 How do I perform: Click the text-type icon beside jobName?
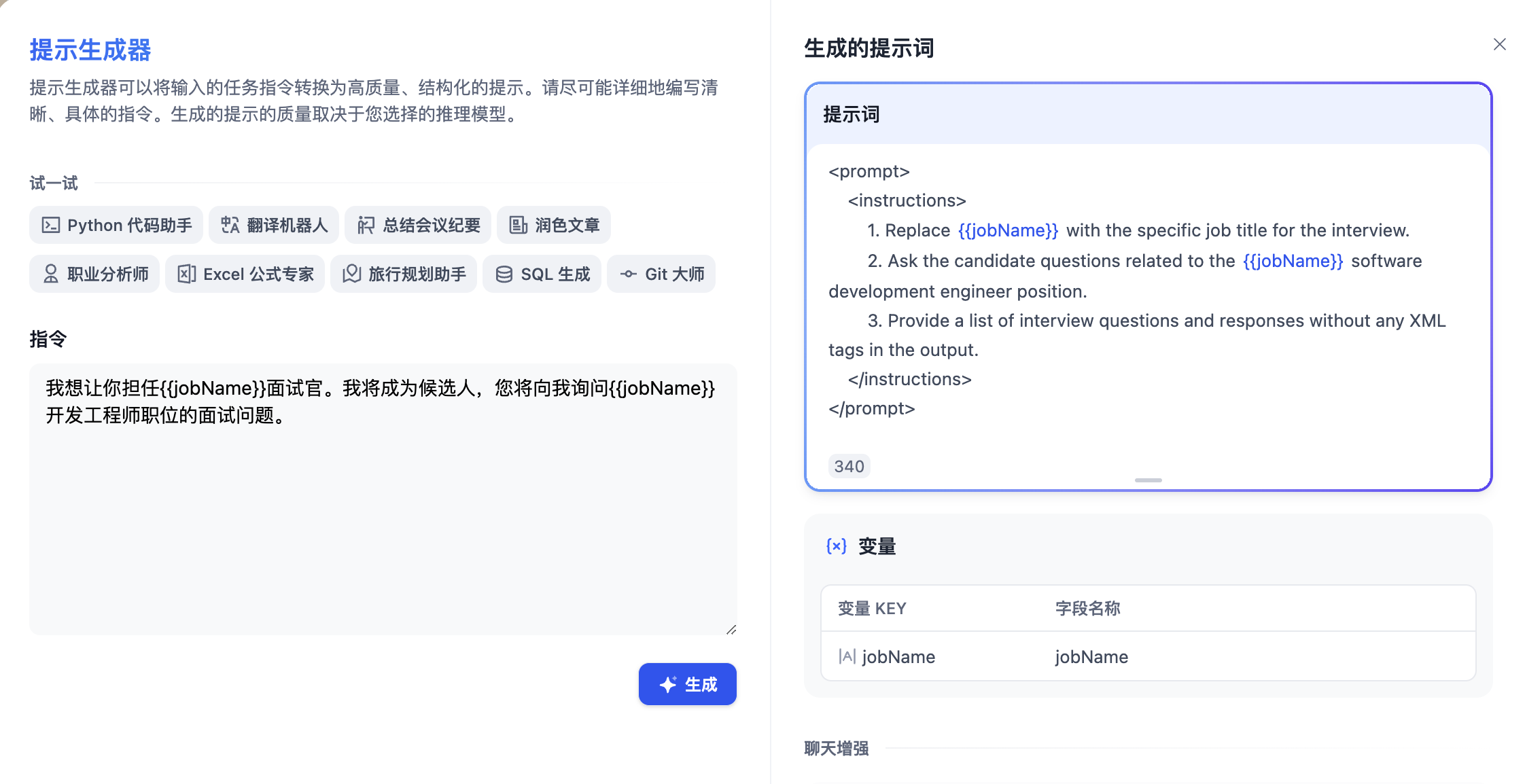coord(847,656)
